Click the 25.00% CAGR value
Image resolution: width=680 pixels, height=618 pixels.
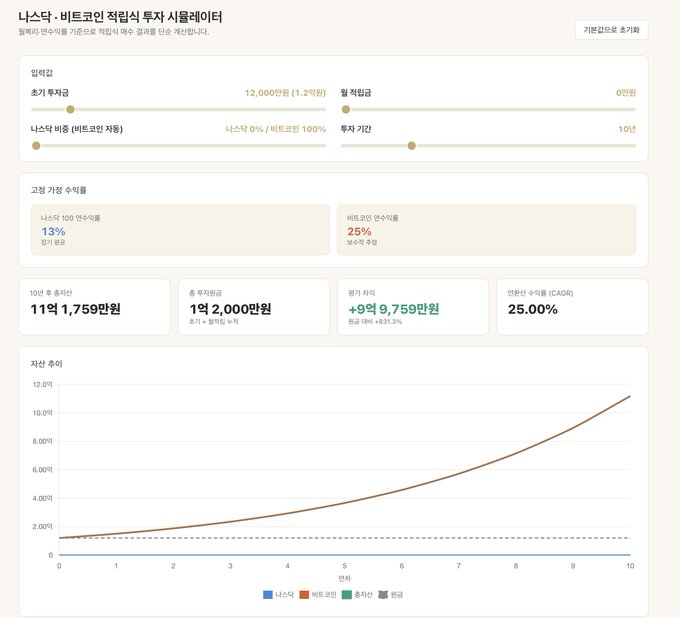[533, 309]
